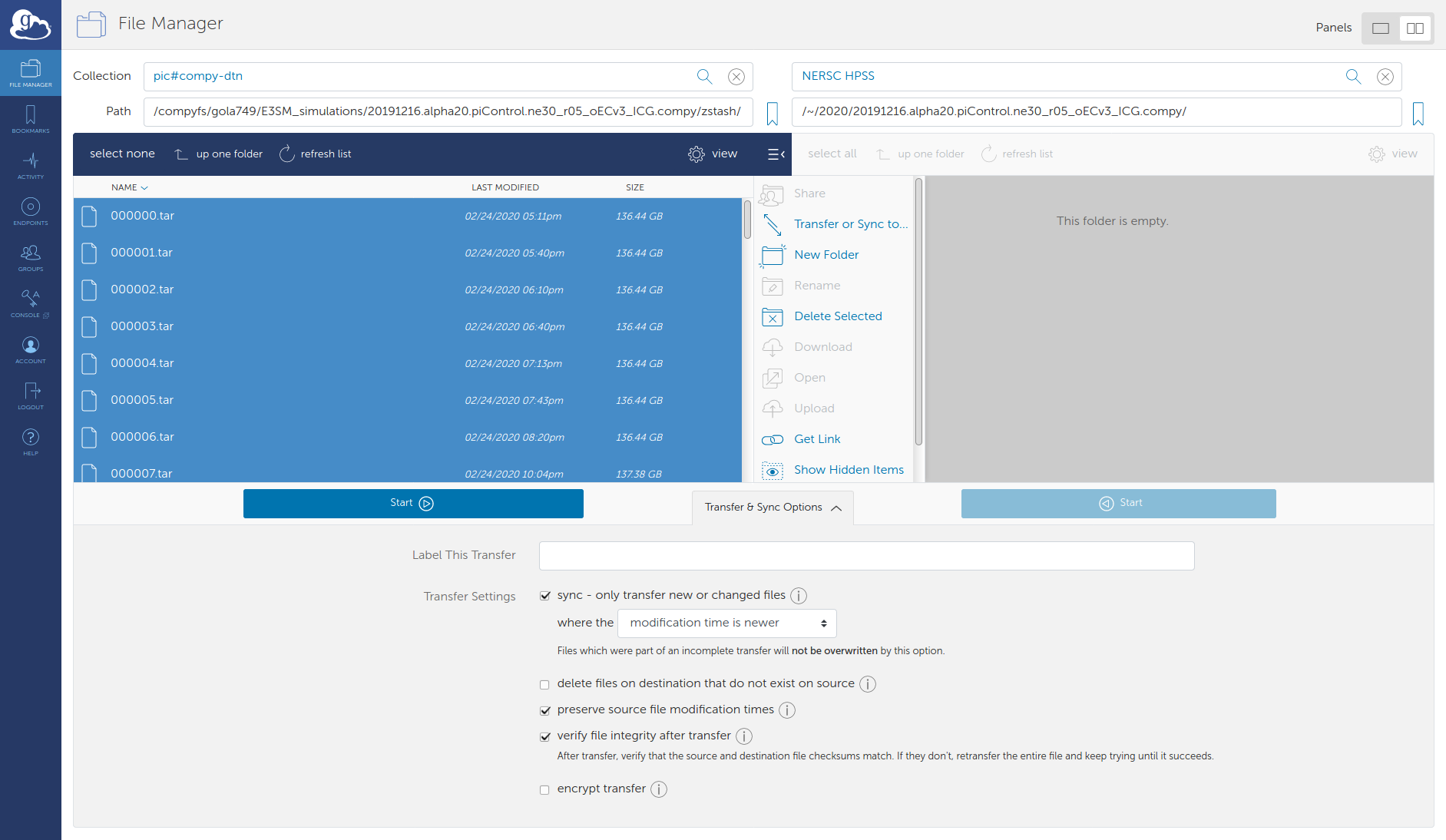Click select none in left panel

point(122,154)
